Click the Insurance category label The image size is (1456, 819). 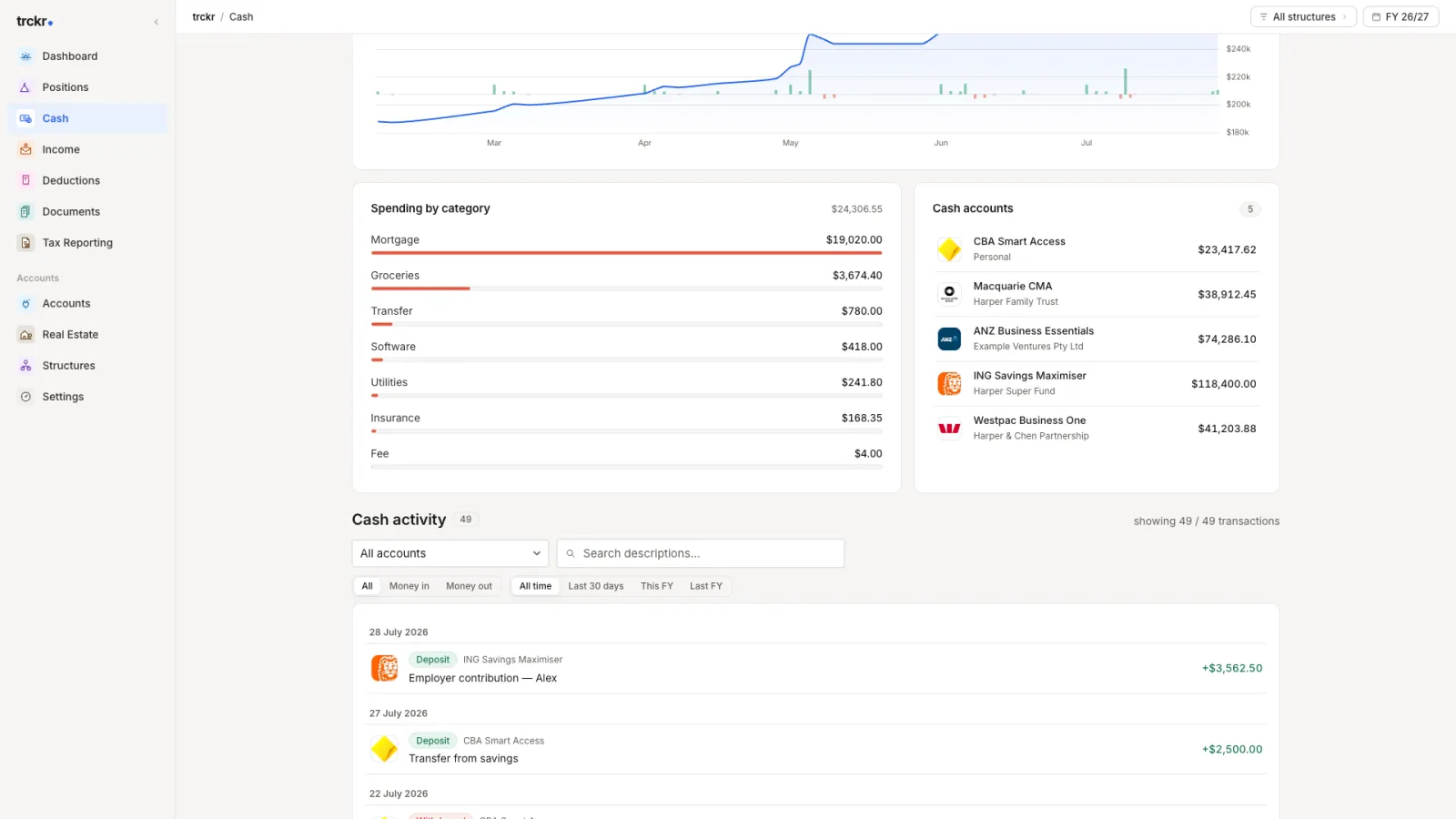pos(395,419)
